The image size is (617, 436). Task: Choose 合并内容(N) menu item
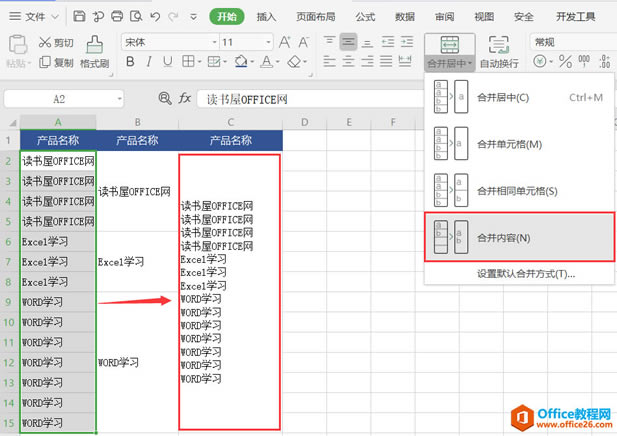click(x=519, y=237)
